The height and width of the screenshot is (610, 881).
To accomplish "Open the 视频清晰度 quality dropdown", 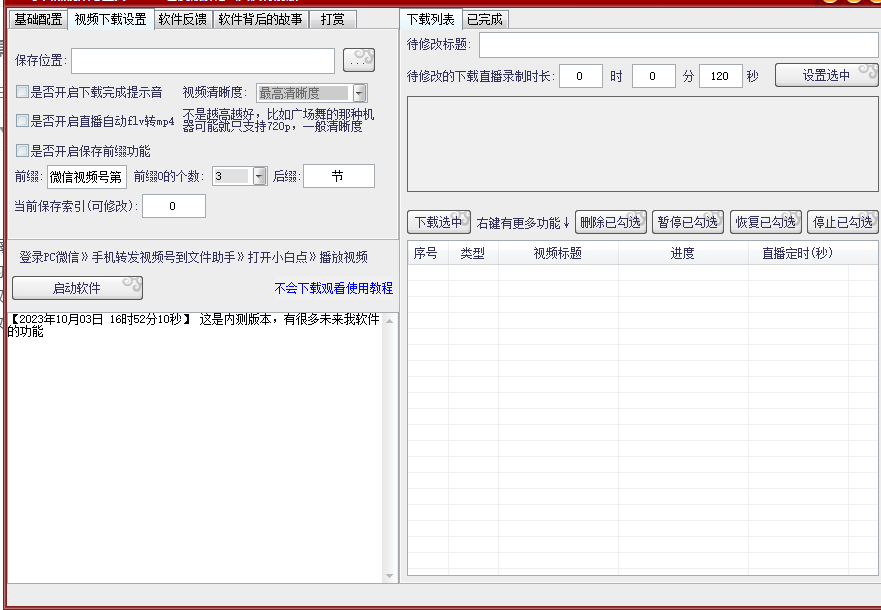I will pyautogui.click(x=359, y=93).
